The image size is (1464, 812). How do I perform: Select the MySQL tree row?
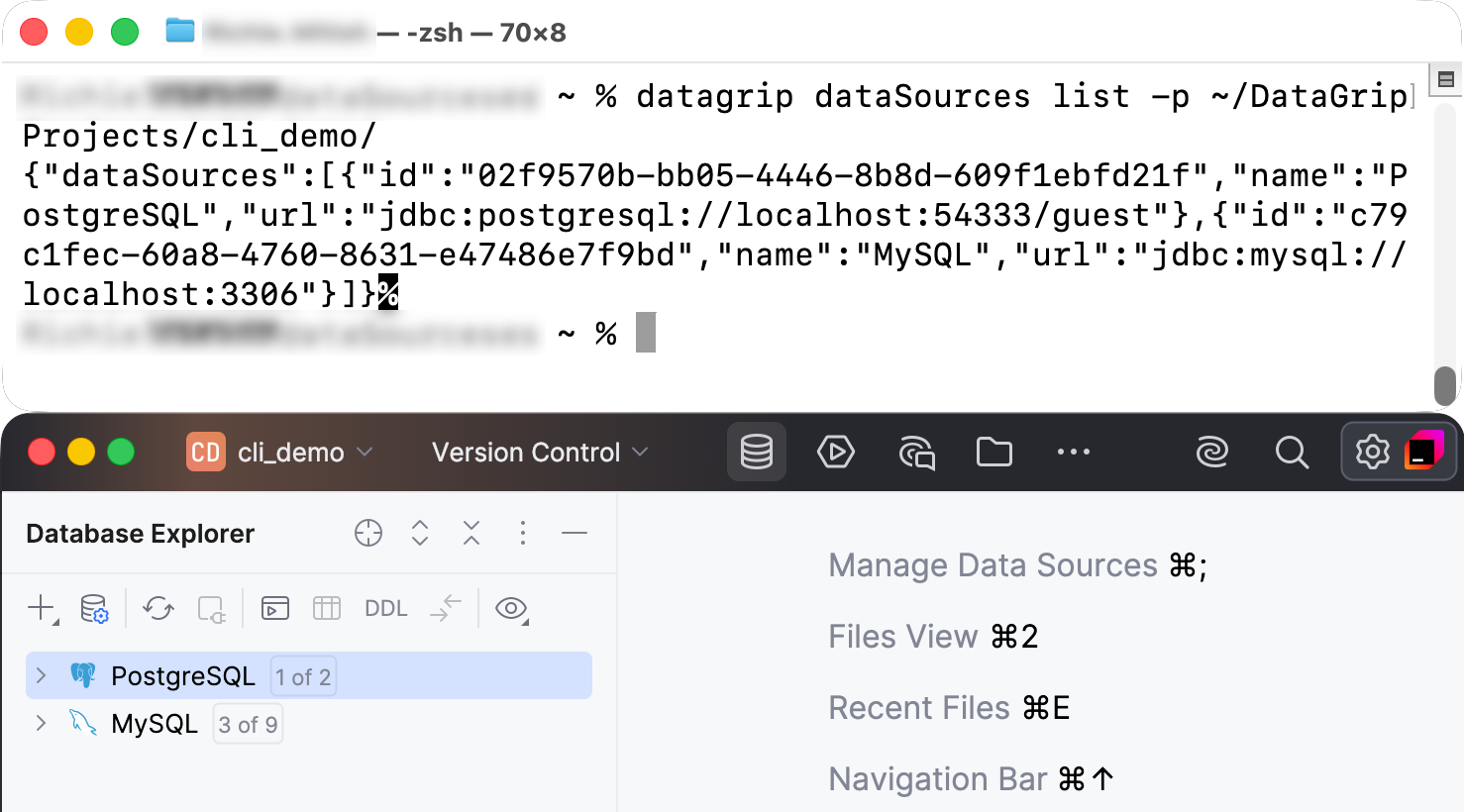[x=309, y=723]
